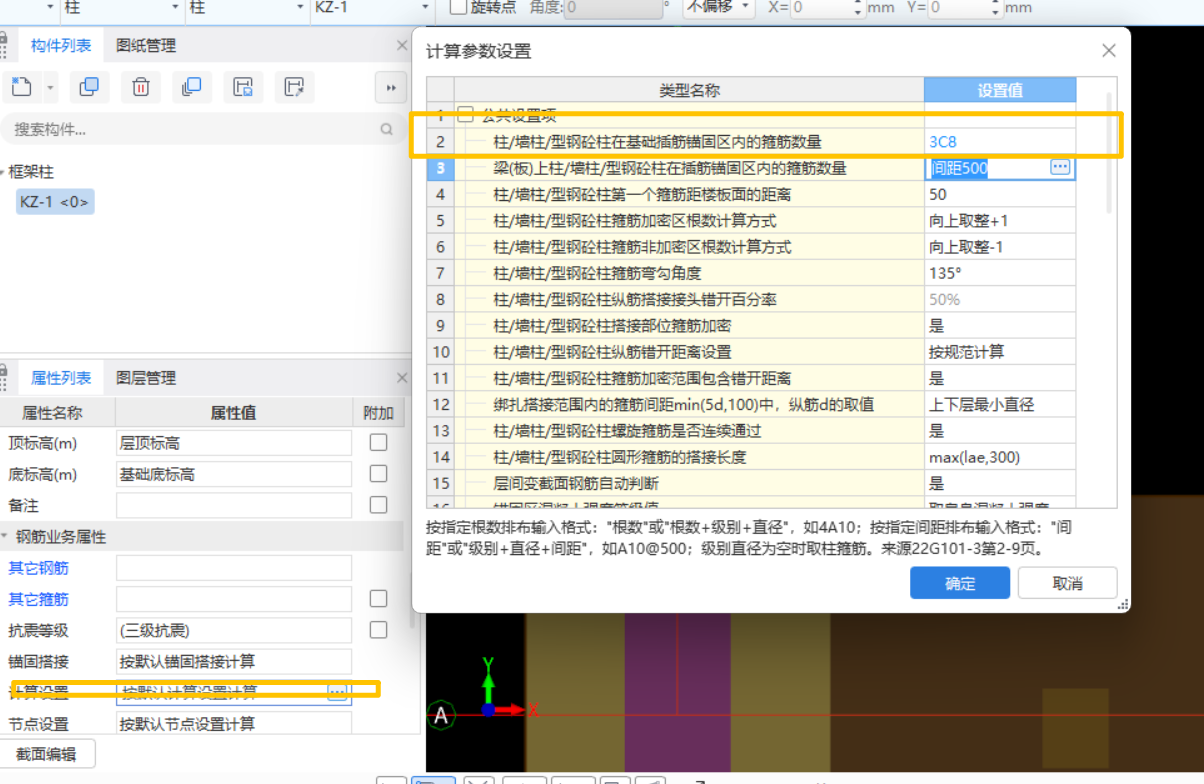
Task: Click 取消 to cancel the dialog
Action: pos(1067,583)
